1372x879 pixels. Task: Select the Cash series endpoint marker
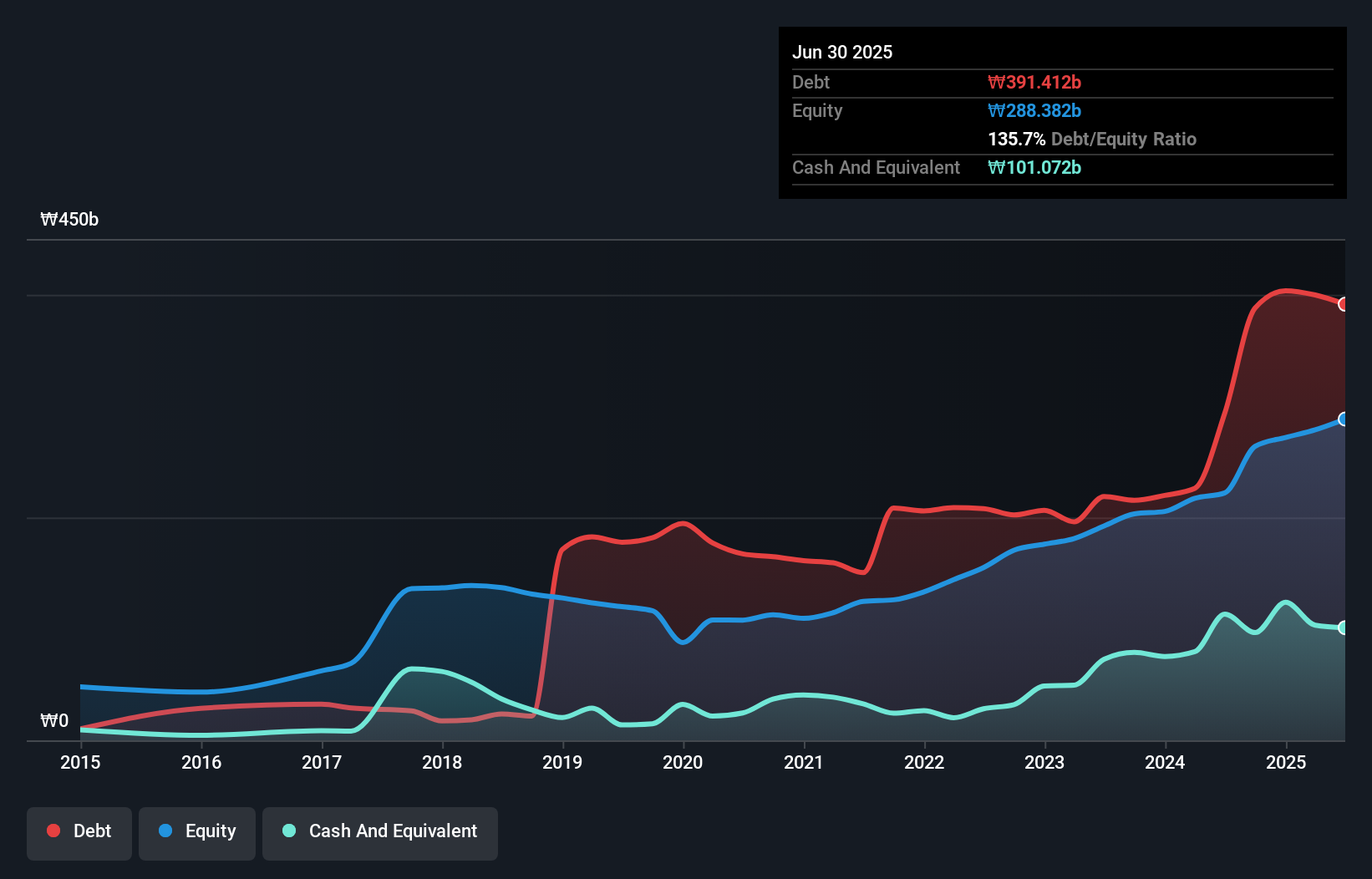1344,627
